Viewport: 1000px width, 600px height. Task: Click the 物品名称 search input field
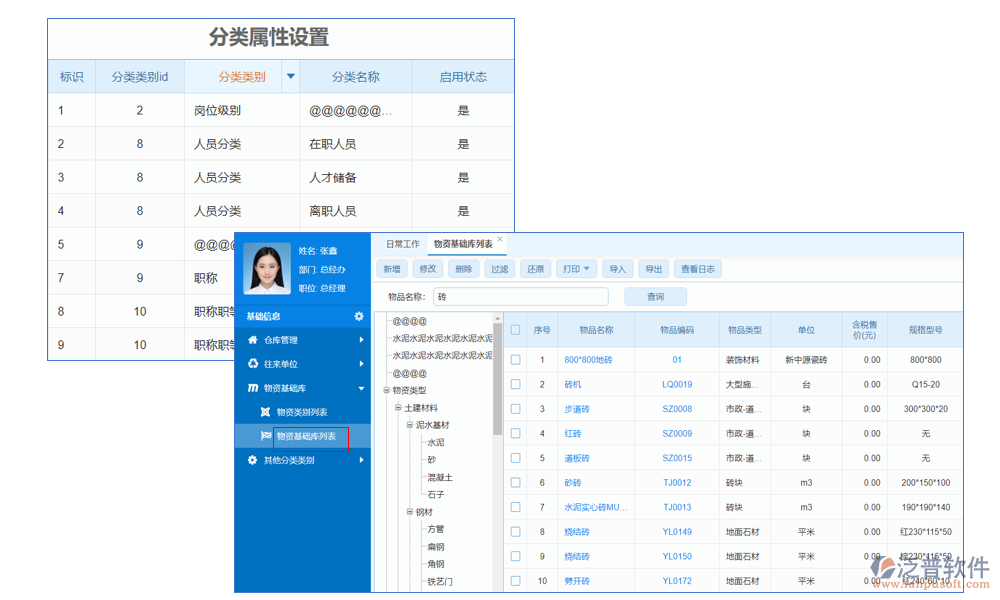(x=522, y=296)
